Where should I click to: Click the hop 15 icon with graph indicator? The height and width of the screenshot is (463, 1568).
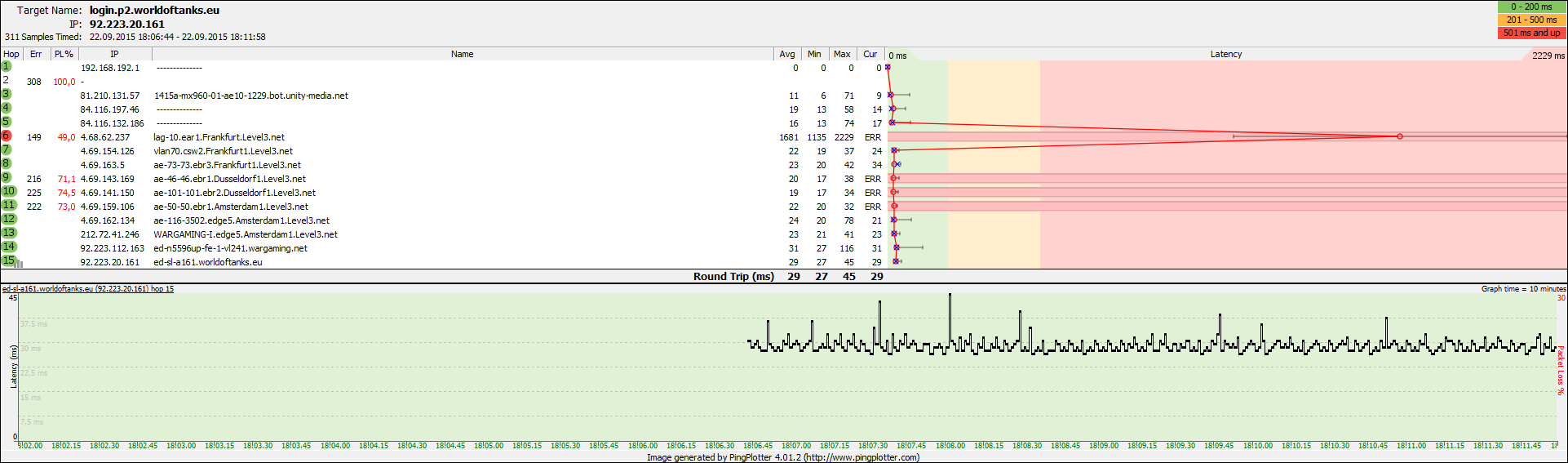tap(9, 261)
